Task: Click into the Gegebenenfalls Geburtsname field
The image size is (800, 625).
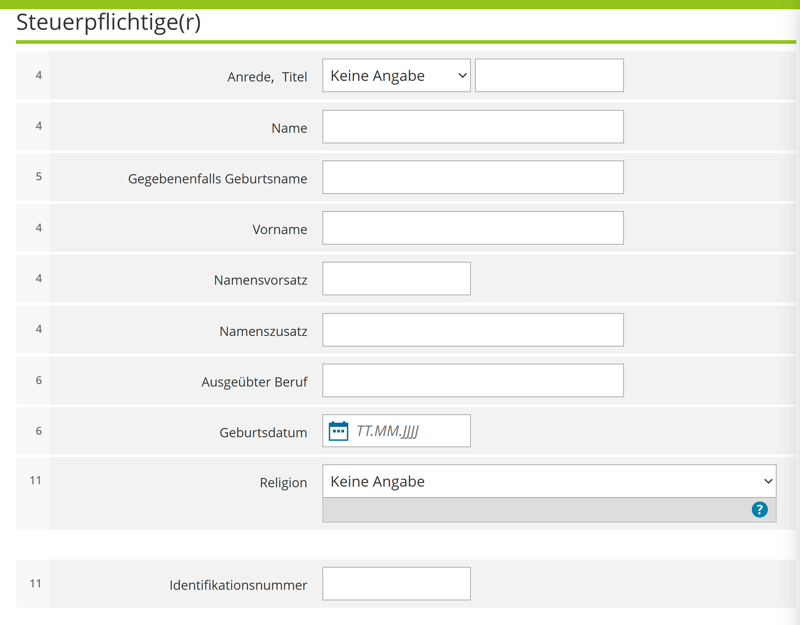Action: [x=472, y=178]
